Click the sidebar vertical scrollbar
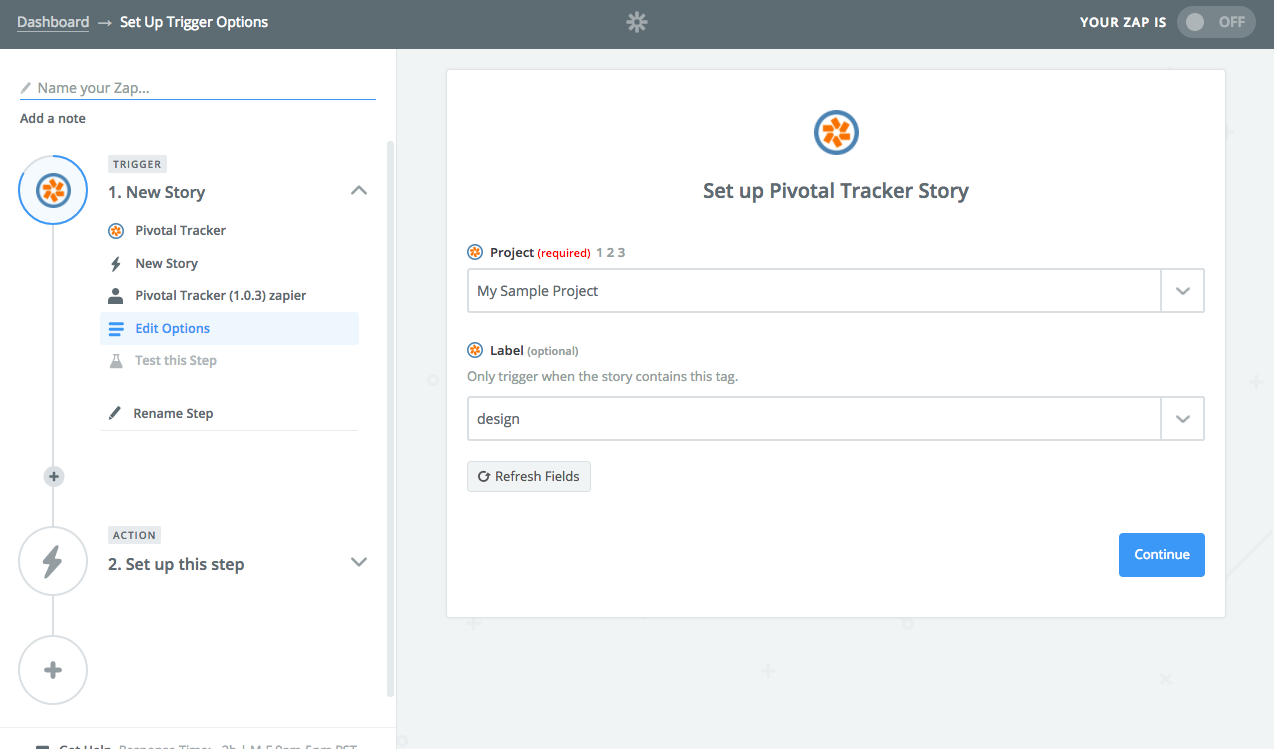This screenshot has width=1274, height=749. [x=391, y=420]
